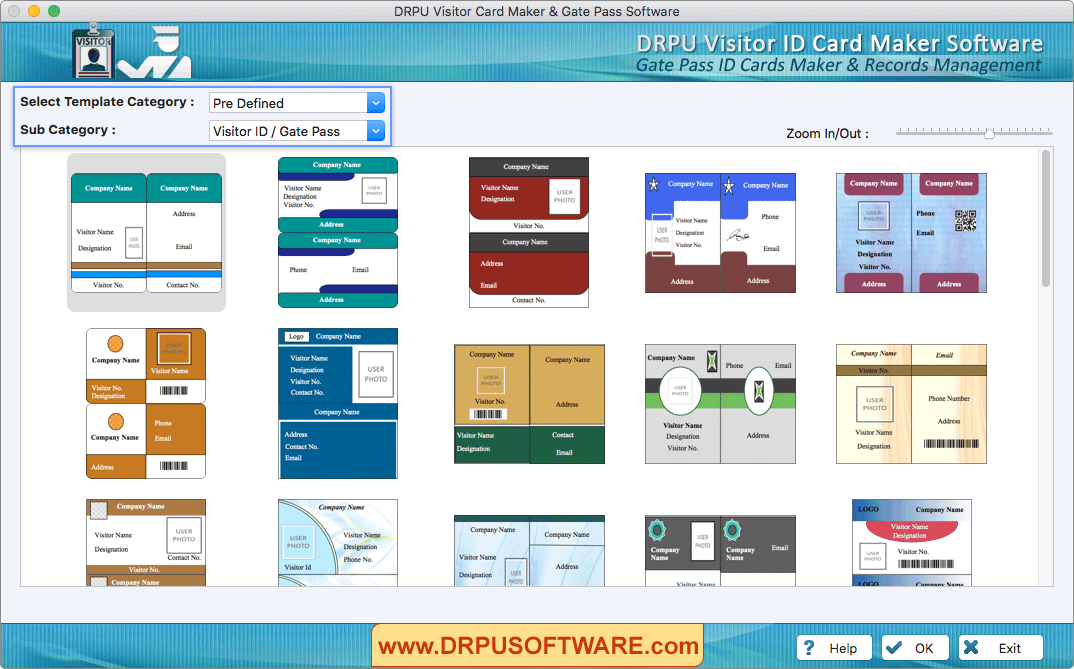Select the blue star template with signature
1074x669 pixels.
(720, 233)
